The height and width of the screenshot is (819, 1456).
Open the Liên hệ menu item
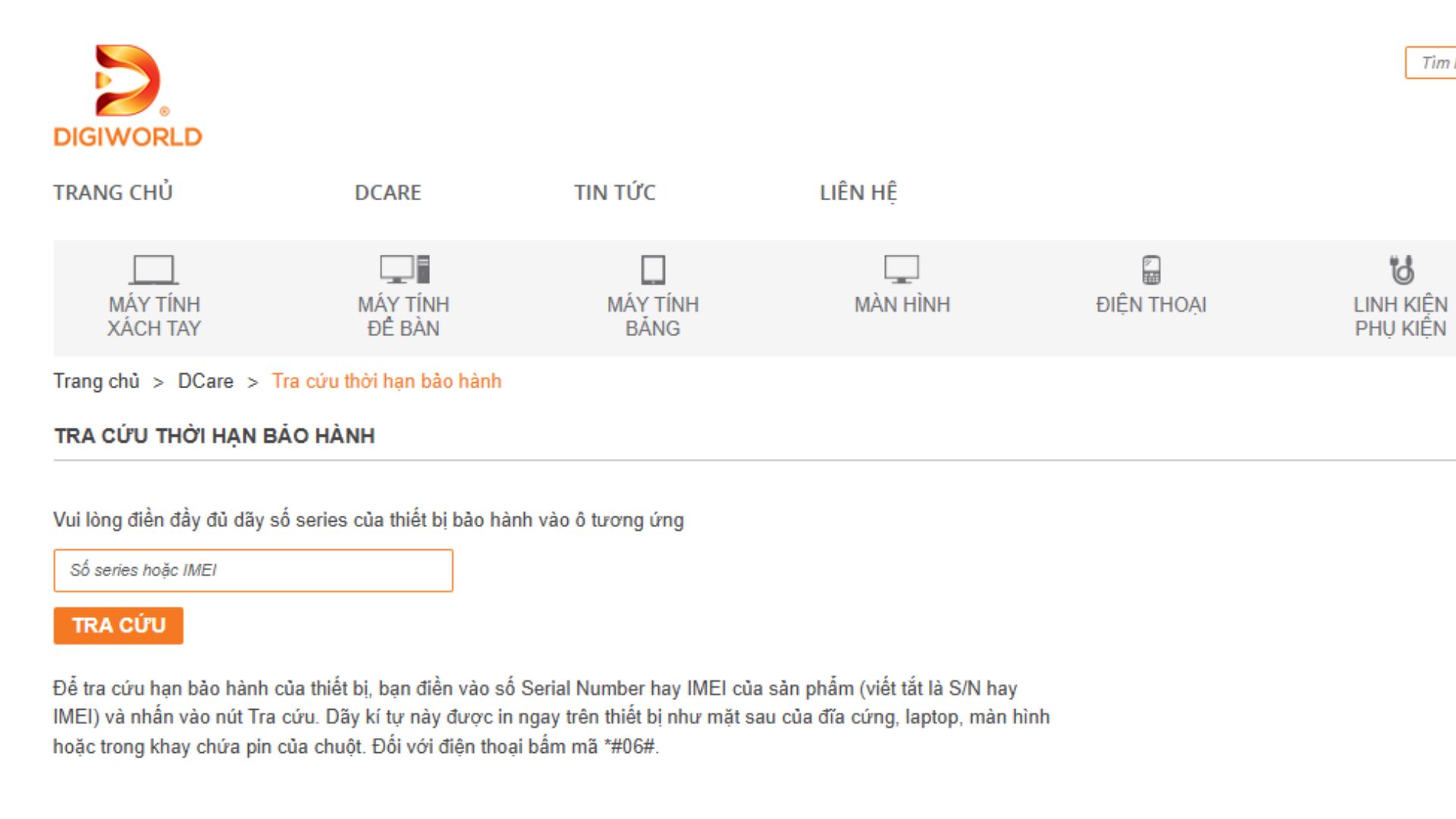[x=858, y=193]
